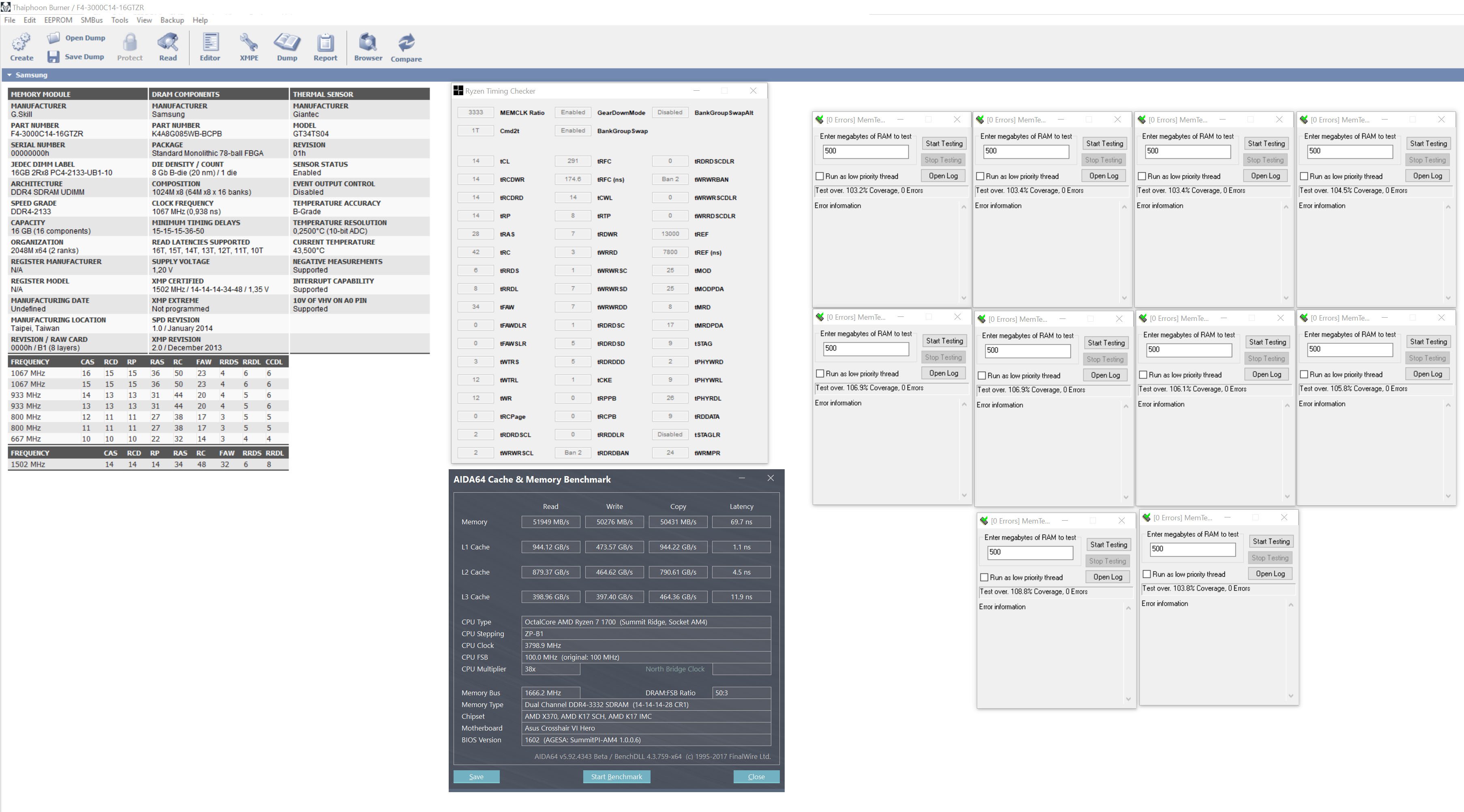This screenshot has width=1464, height=812.
Task: Click megabytes input field in top-left MemTest
Action: (x=865, y=151)
